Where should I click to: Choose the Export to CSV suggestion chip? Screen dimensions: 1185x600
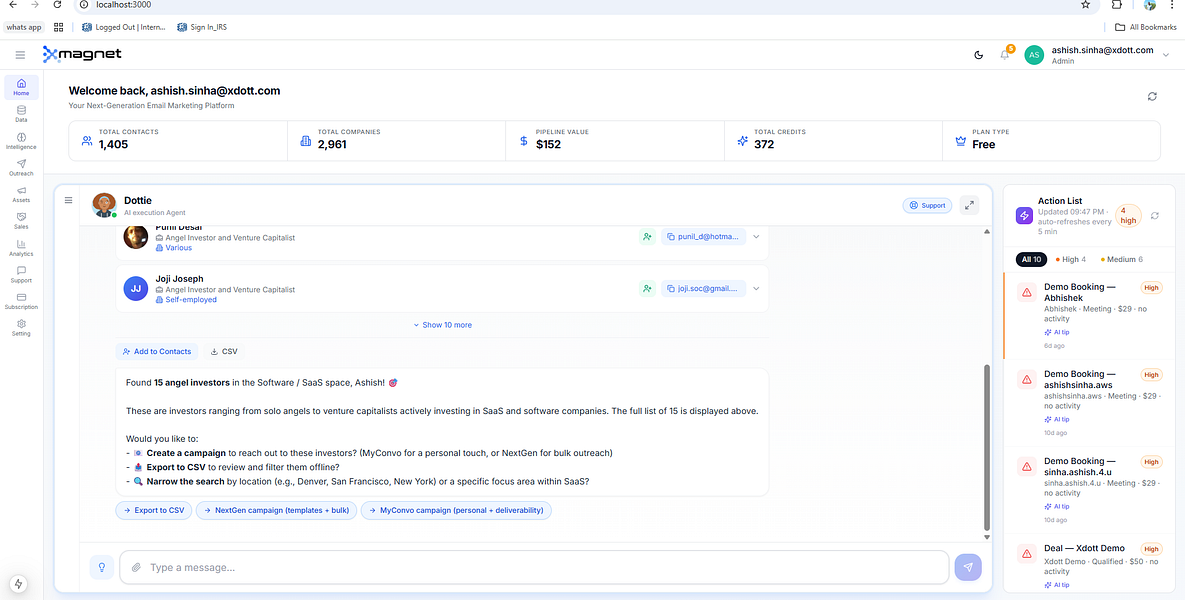tap(154, 510)
